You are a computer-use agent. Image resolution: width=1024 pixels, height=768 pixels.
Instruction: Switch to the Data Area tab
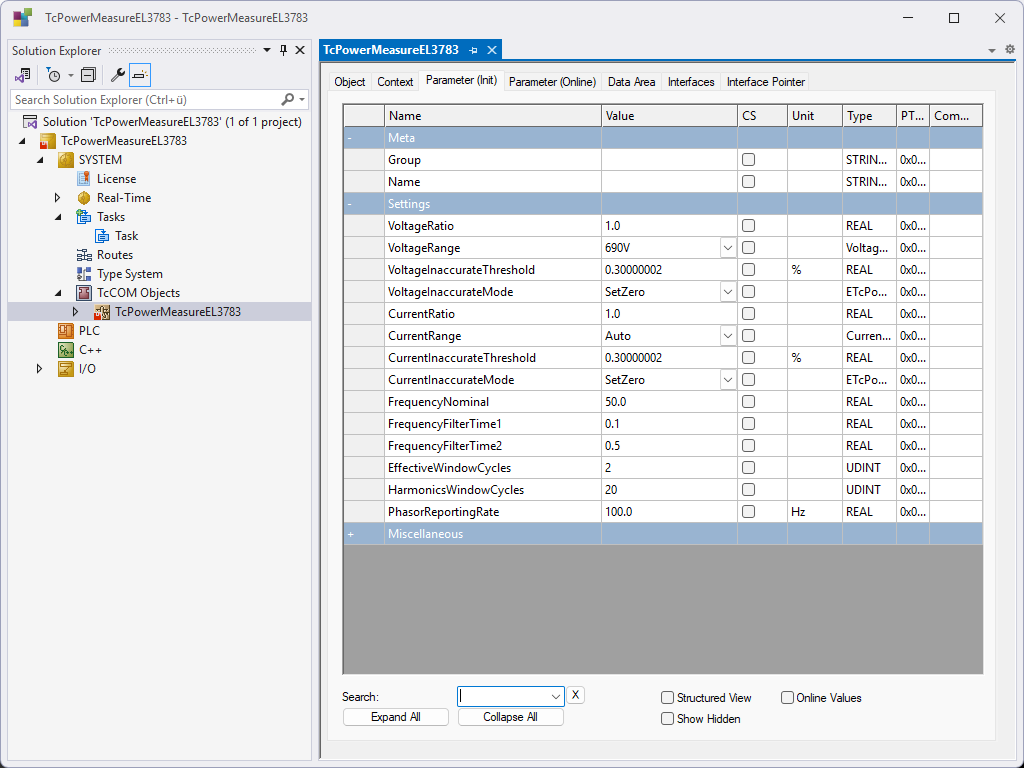click(631, 82)
